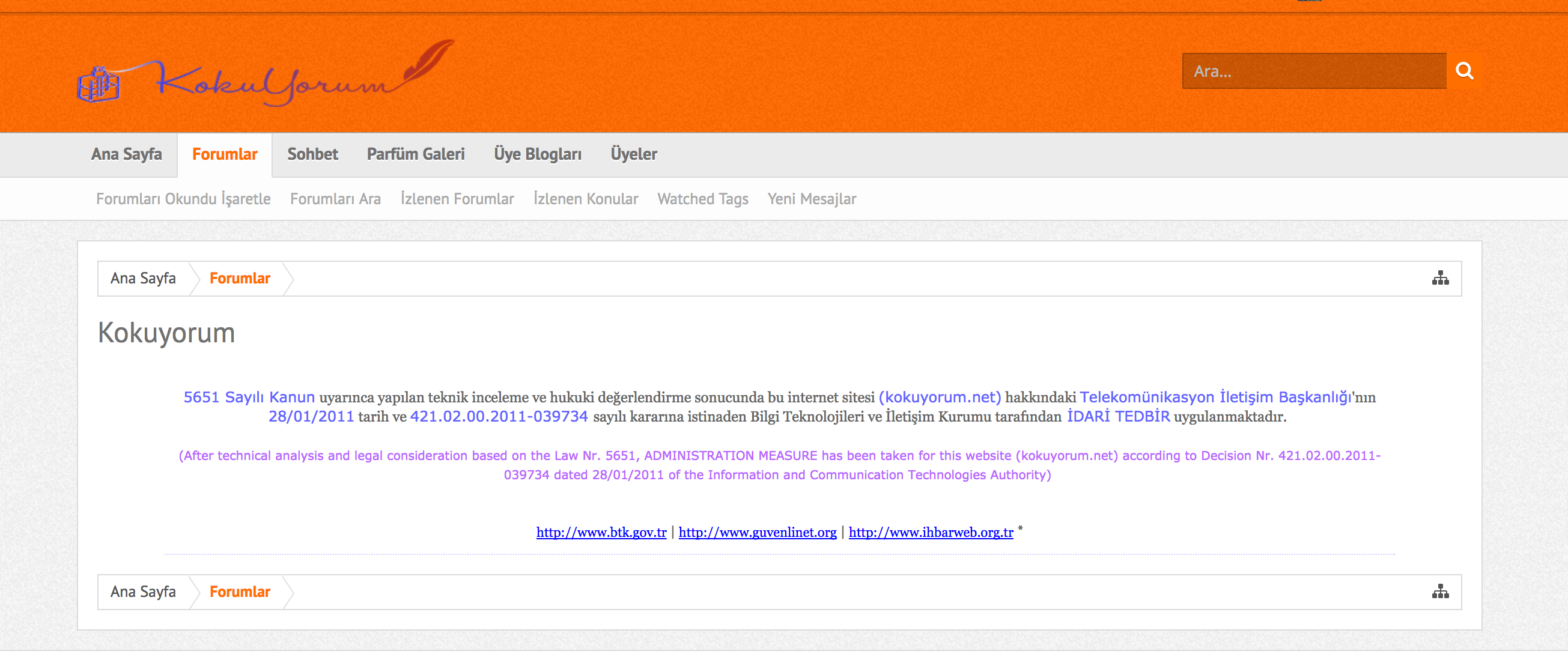View İzlenen Forumlar

point(457,199)
